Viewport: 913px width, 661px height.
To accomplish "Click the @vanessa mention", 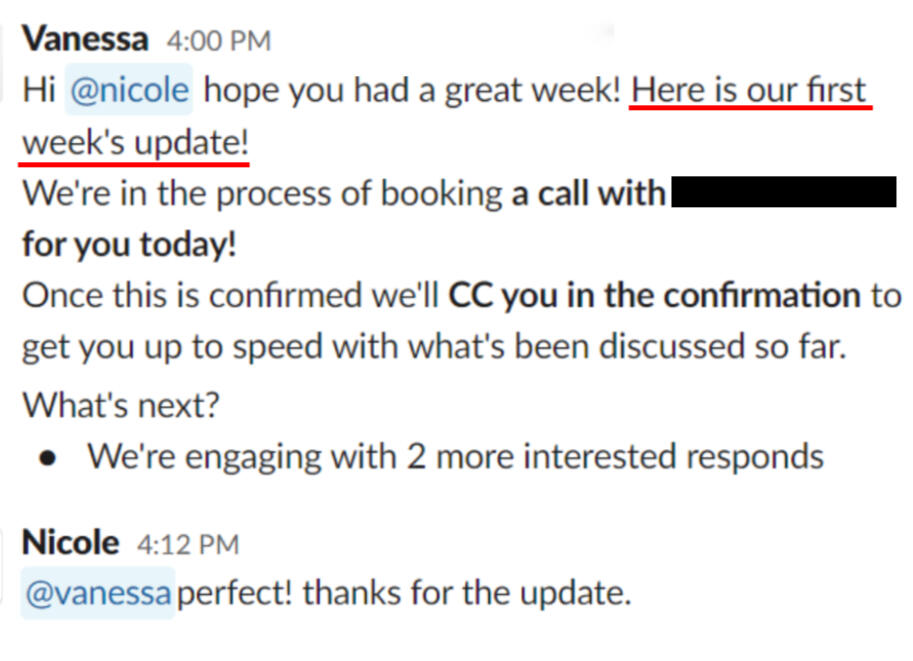I will coord(99,593).
